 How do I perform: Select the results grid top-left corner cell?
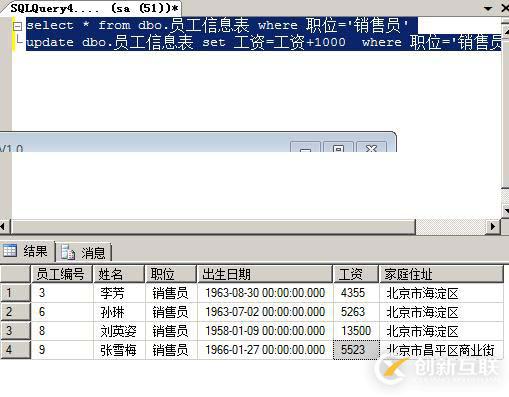click(15, 274)
